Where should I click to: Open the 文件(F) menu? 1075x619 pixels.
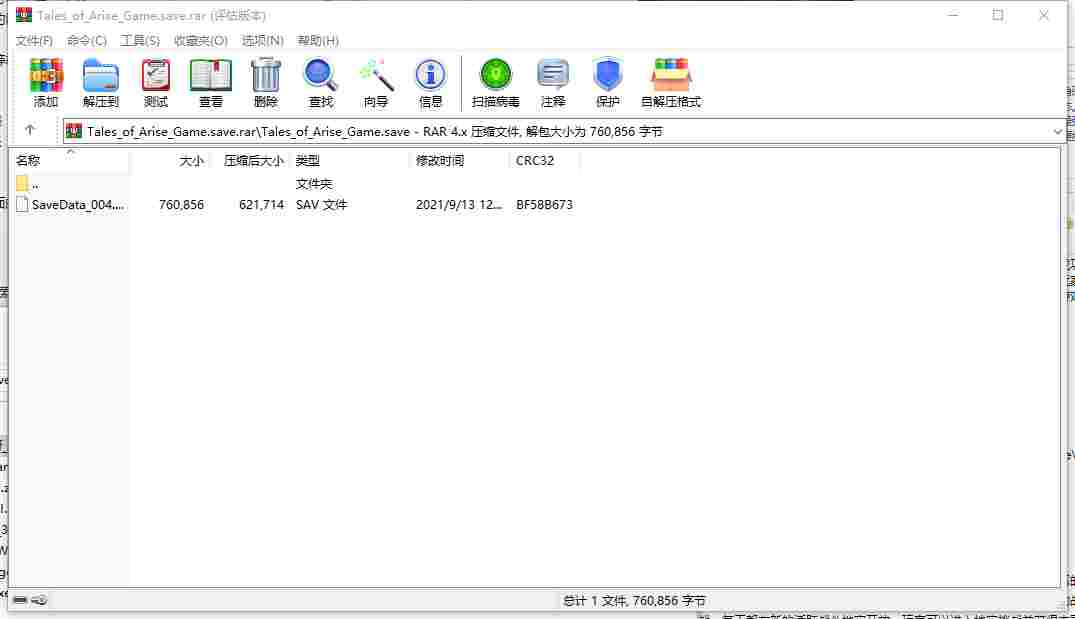34,40
